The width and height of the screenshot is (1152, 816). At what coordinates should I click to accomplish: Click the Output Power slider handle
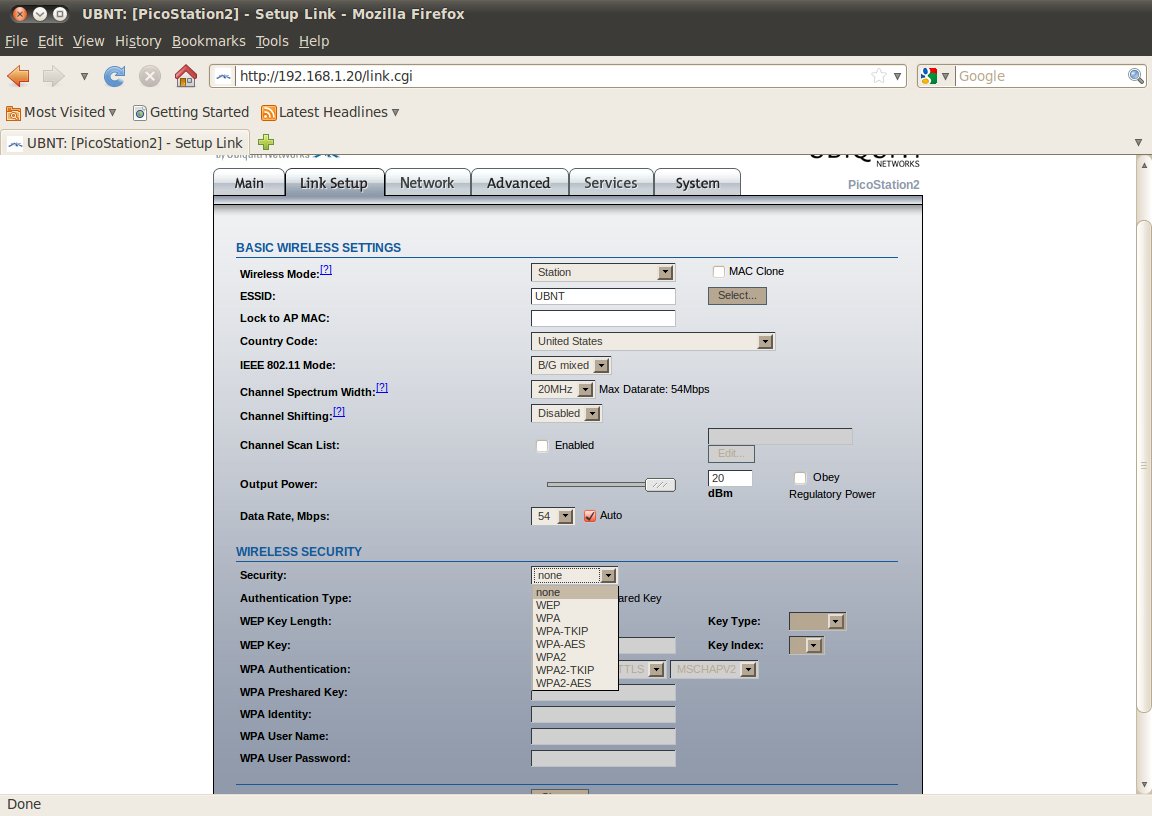[660, 485]
